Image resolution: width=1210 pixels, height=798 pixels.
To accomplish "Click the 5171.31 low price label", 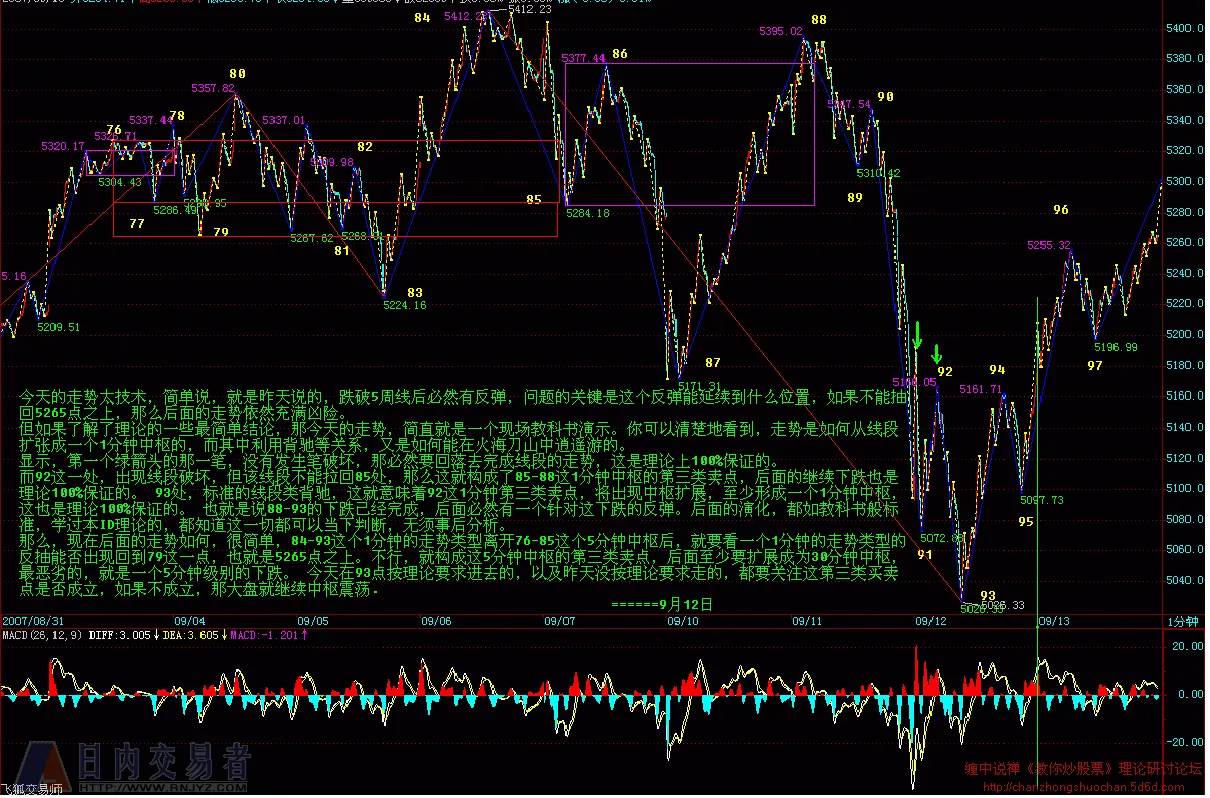I will tap(700, 385).
